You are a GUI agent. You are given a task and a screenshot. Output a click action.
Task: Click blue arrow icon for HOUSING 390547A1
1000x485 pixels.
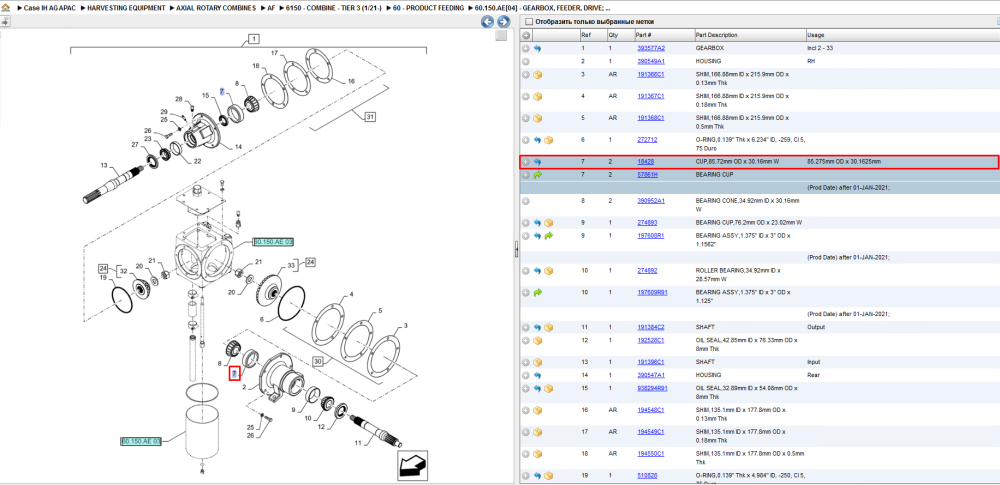click(538, 375)
